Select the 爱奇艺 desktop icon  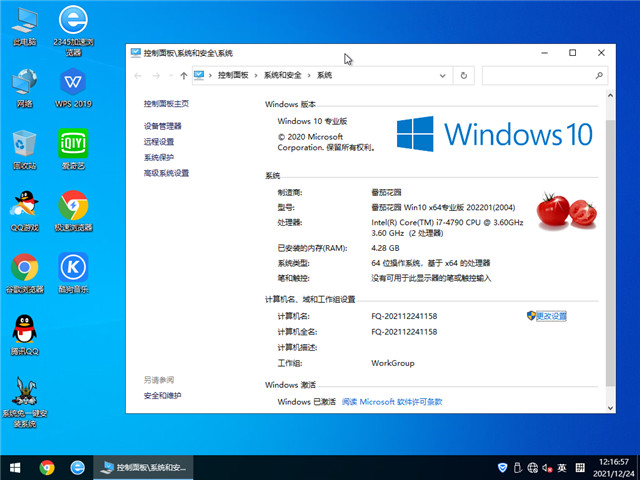[x=72, y=145]
